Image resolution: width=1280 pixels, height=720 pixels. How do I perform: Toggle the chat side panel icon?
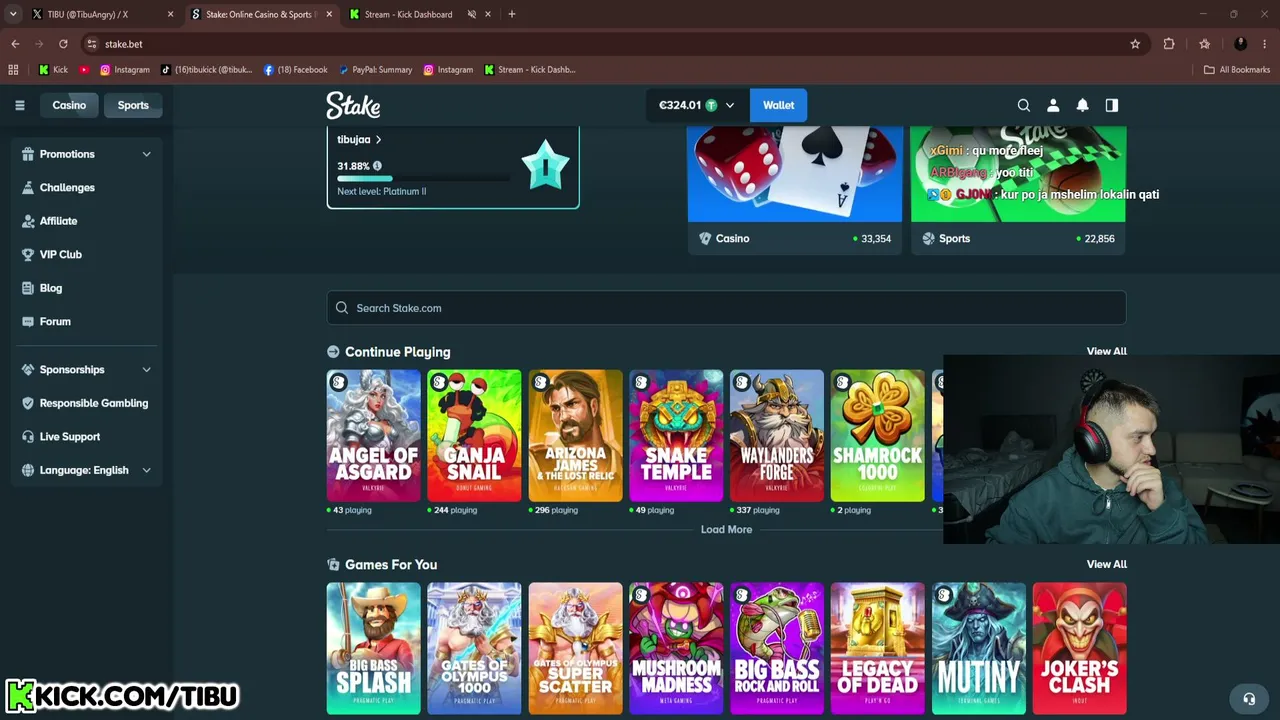click(1111, 105)
